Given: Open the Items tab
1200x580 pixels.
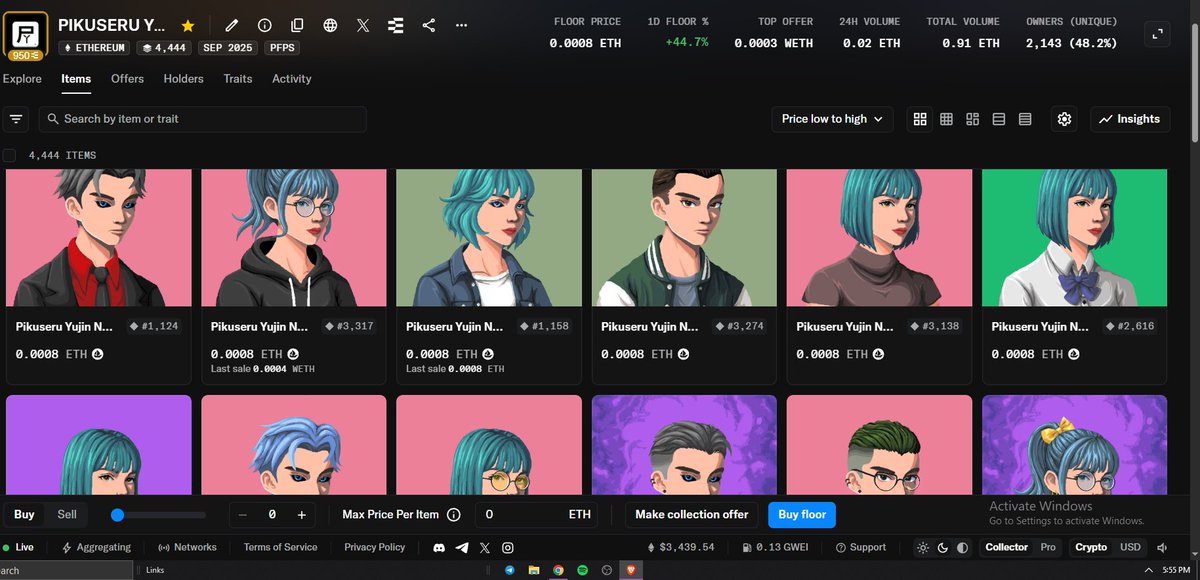Looking at the screenshot, I should point(76,79).
